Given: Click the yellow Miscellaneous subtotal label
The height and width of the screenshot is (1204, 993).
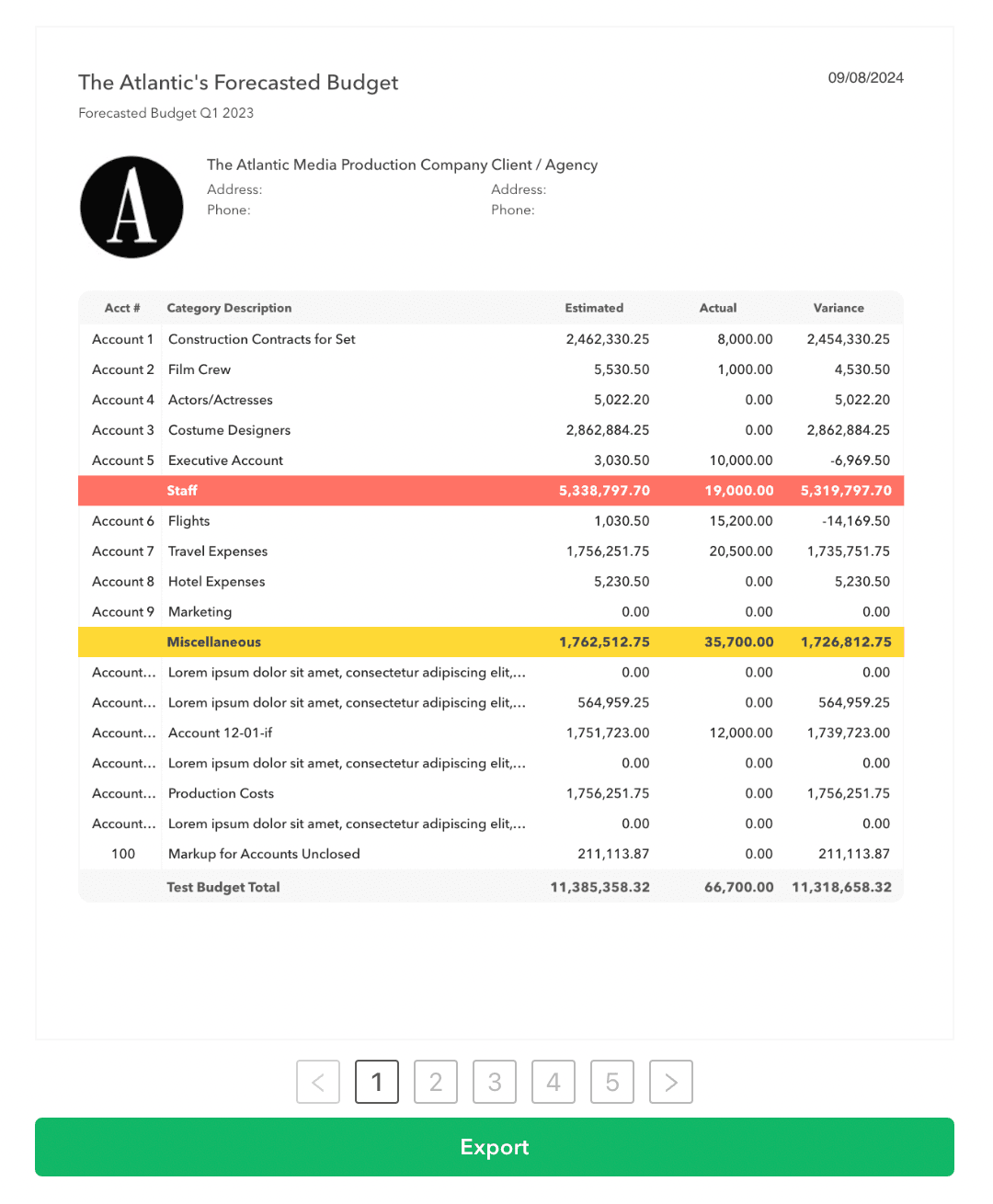Looking at the screenshot, I should (x=213, y=642).
